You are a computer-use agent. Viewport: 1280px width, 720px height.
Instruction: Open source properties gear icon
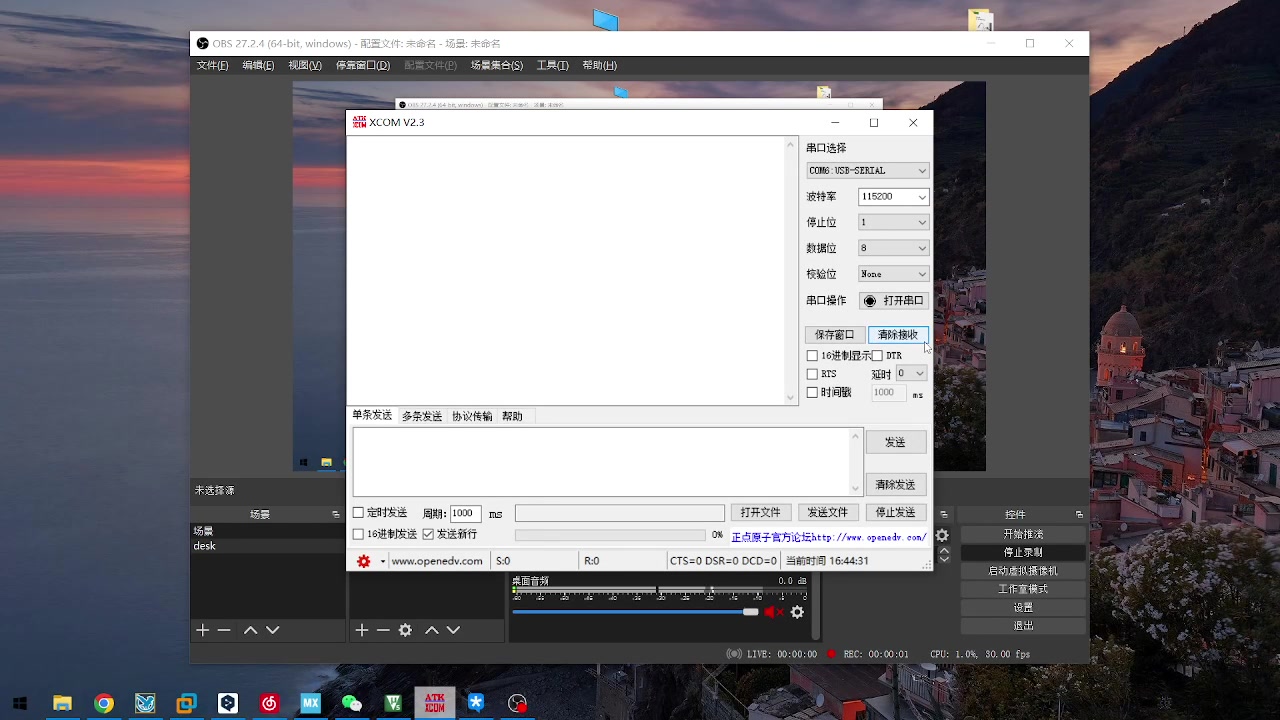click(x=405, y=630)
